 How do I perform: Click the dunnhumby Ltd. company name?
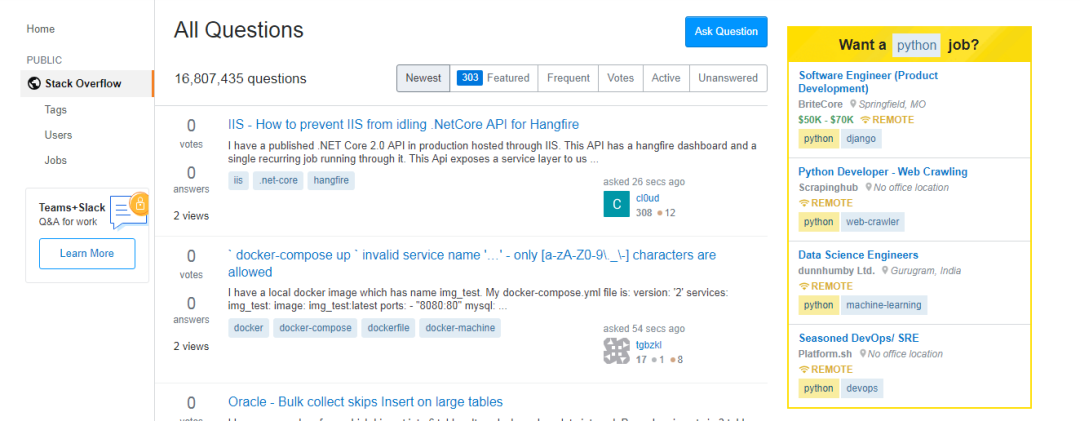836,271
